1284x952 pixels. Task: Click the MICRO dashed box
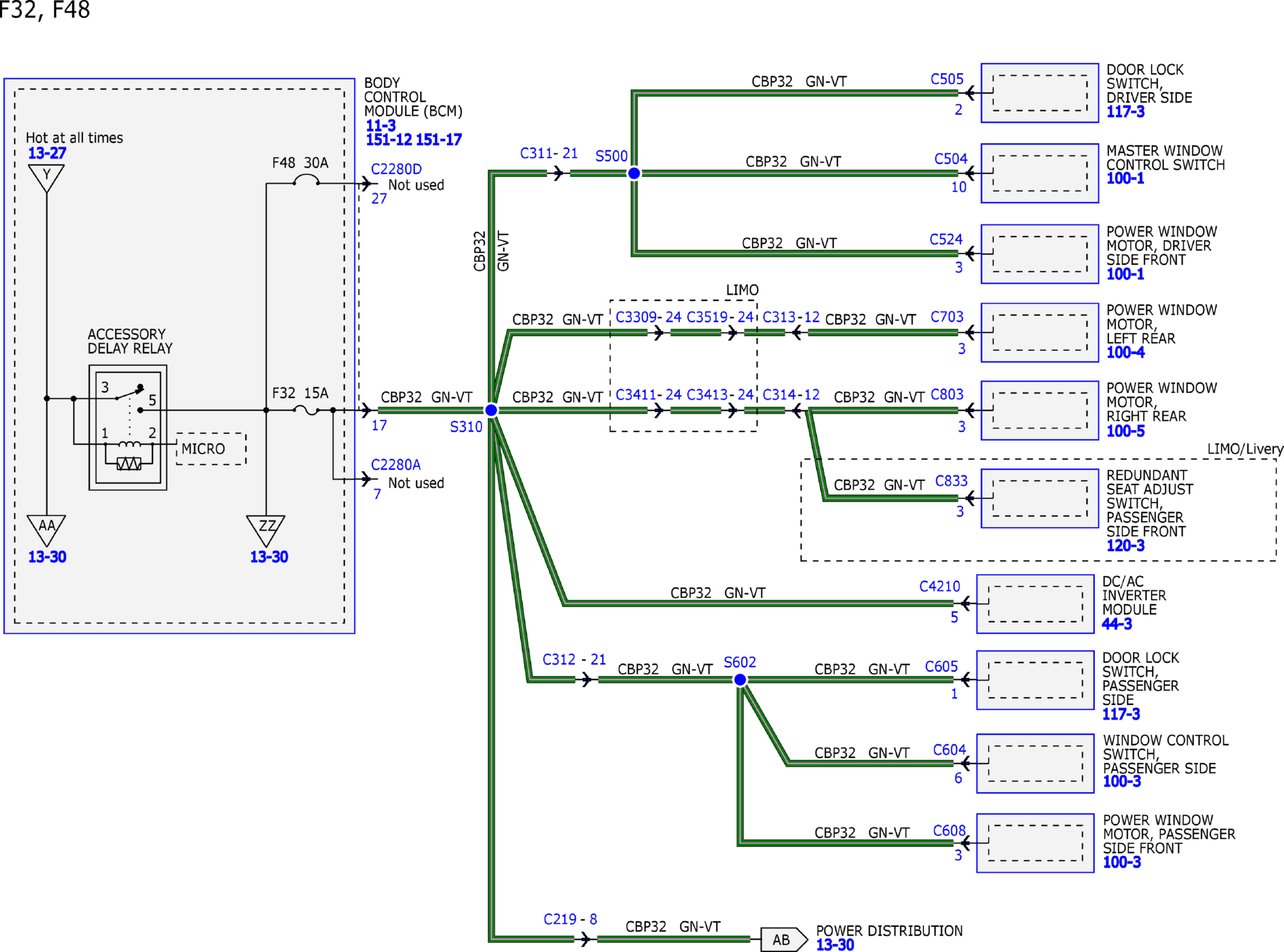(211, 449)
